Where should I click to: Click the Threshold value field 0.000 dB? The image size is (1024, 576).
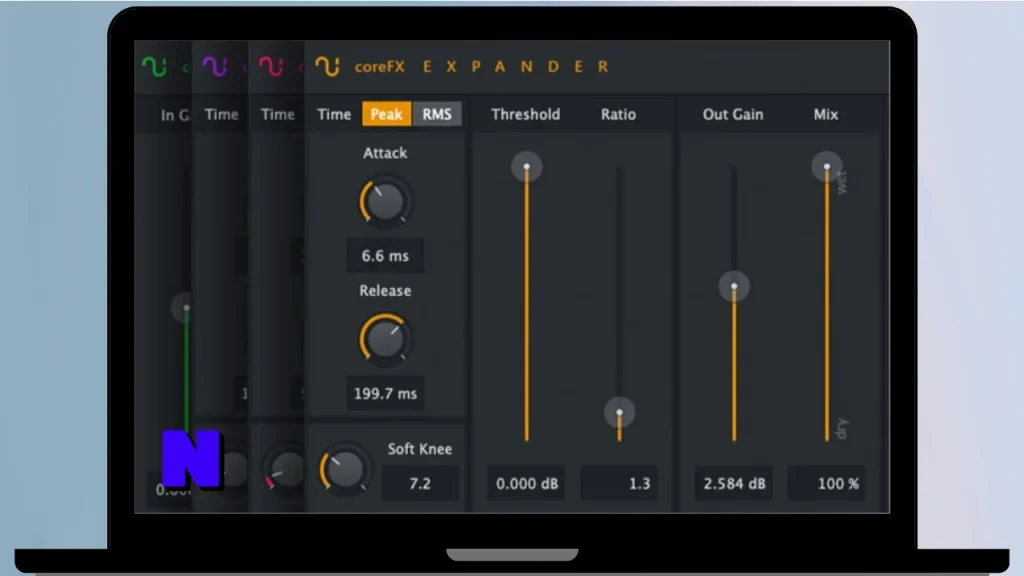tap(526, 484)
